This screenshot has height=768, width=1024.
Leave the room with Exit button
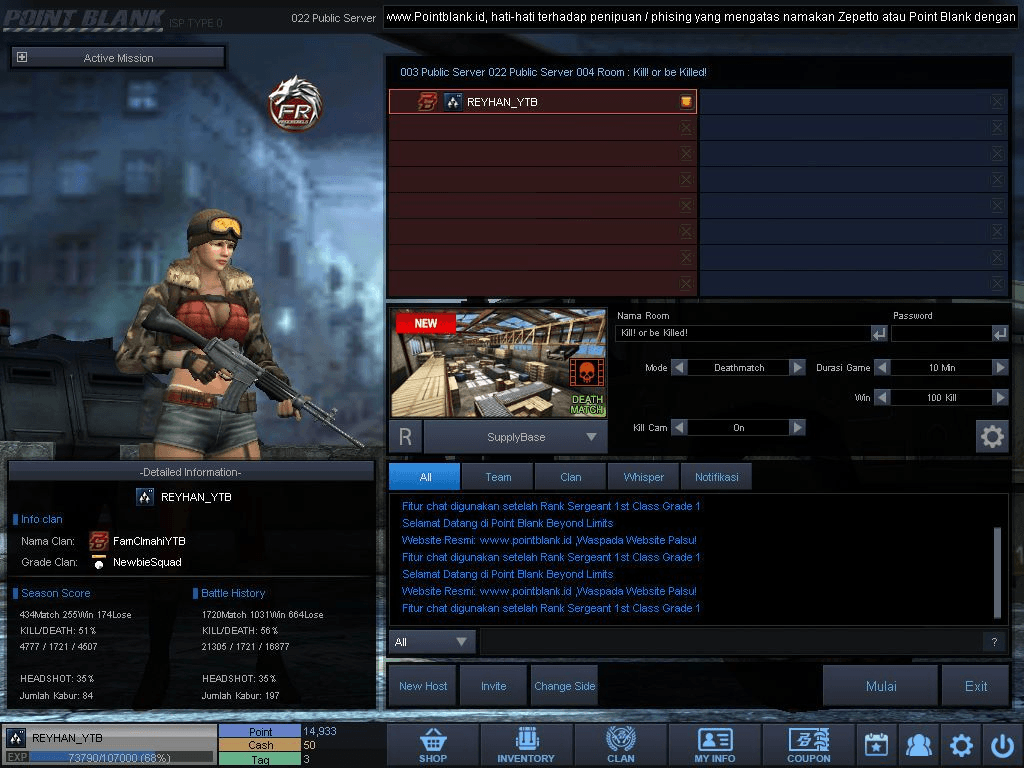pos(976,686)
